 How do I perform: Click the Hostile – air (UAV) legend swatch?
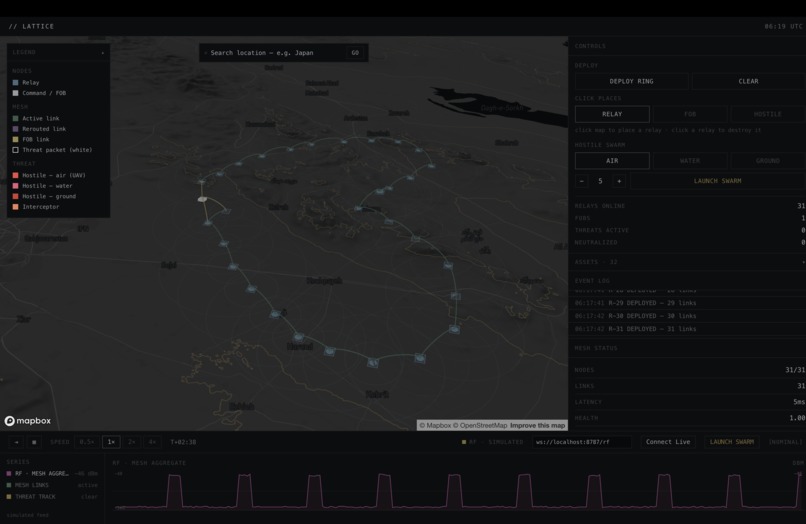point(15,175)
